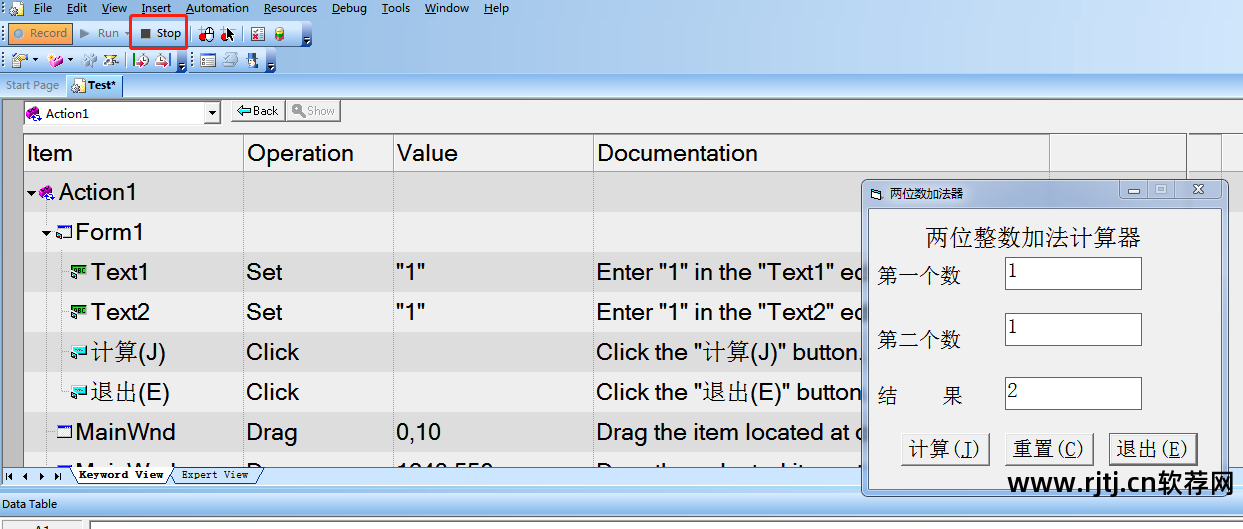Collapse the Action1 tree node
This screenshot has height=529, width=1243.
coord(31,193)
